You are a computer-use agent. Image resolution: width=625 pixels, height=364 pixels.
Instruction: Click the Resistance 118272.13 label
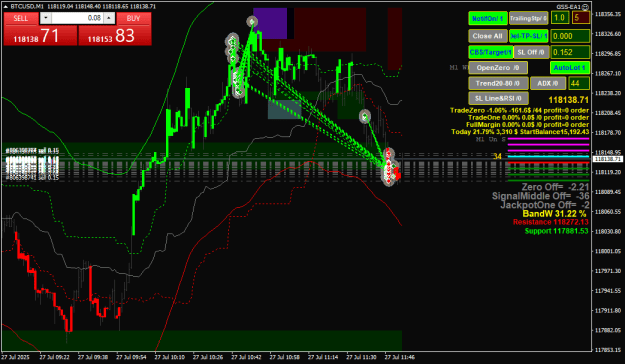(x=550, y=222)
